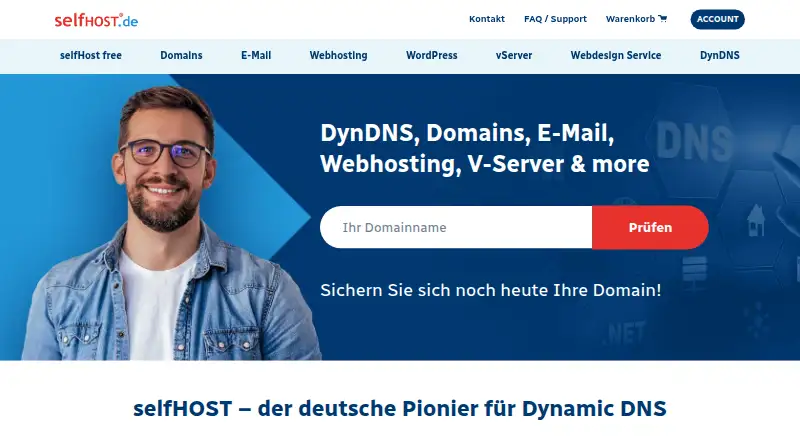Click the text Sichern Sie sich noch heute
800x440 pixels.
490,290
